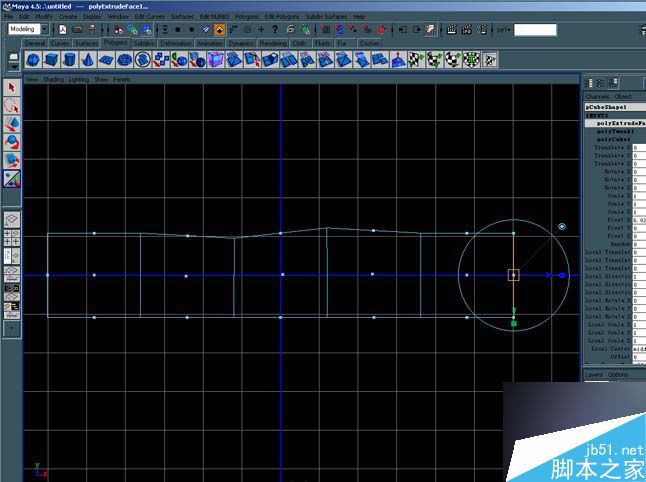
Task: Click the last checkered shelf icon
Action: (x=489, y=60)
